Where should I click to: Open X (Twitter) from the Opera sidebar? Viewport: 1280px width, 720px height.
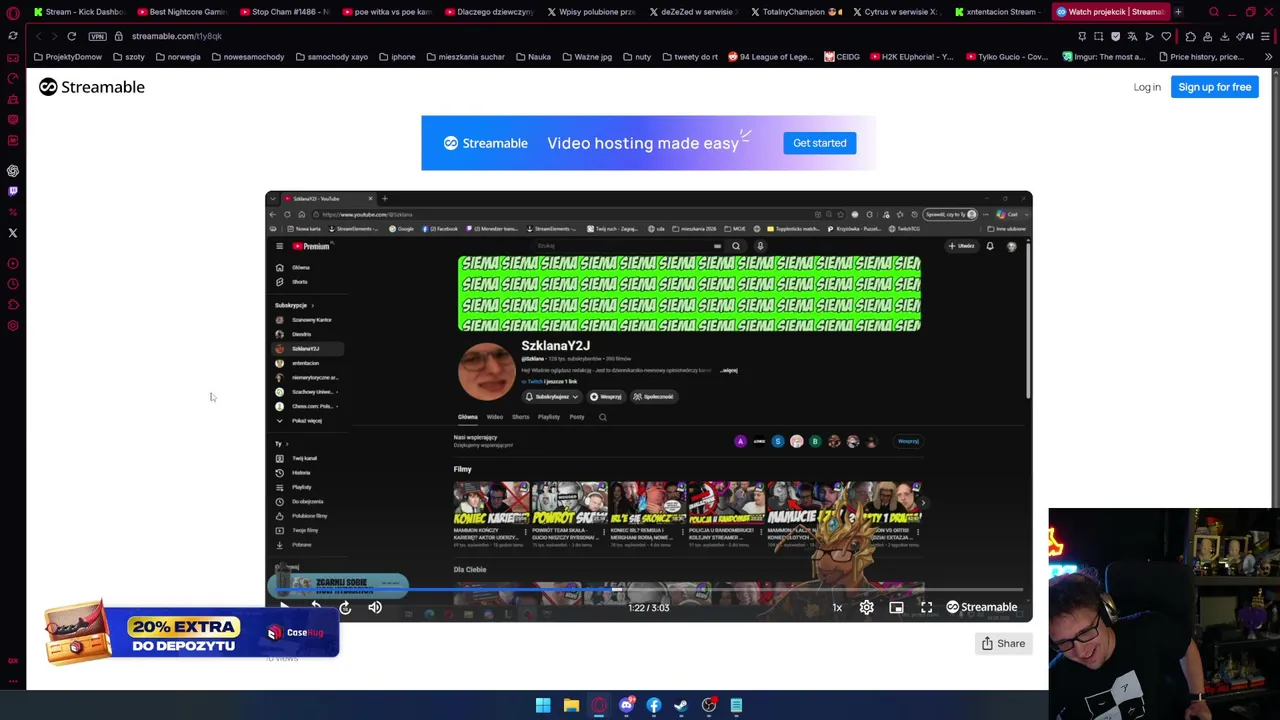click(x=13, y=233)
